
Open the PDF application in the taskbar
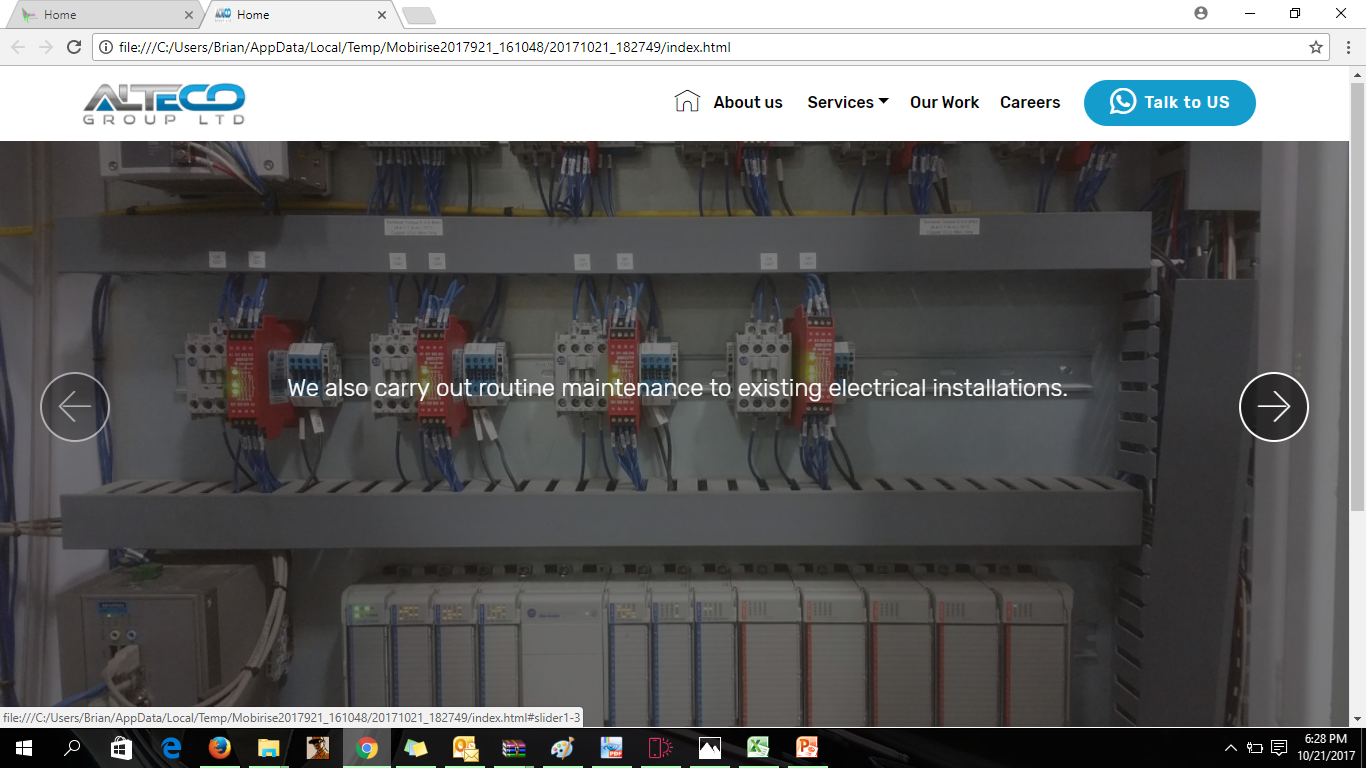(x=611, y=748)
